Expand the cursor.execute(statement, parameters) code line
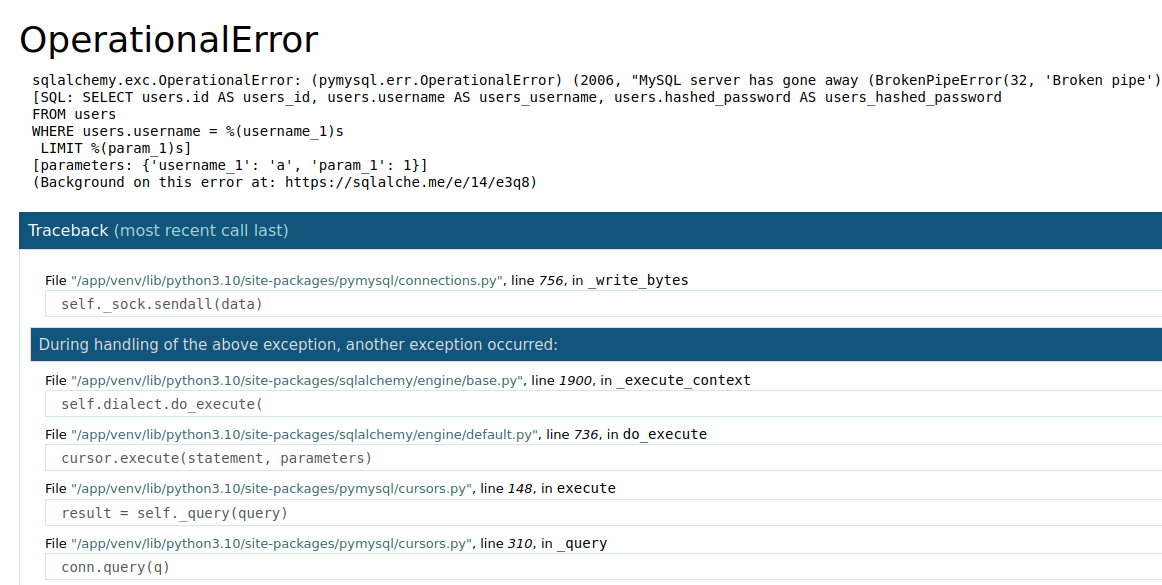This screenshot has height=585, width=1162. [603, 458]
